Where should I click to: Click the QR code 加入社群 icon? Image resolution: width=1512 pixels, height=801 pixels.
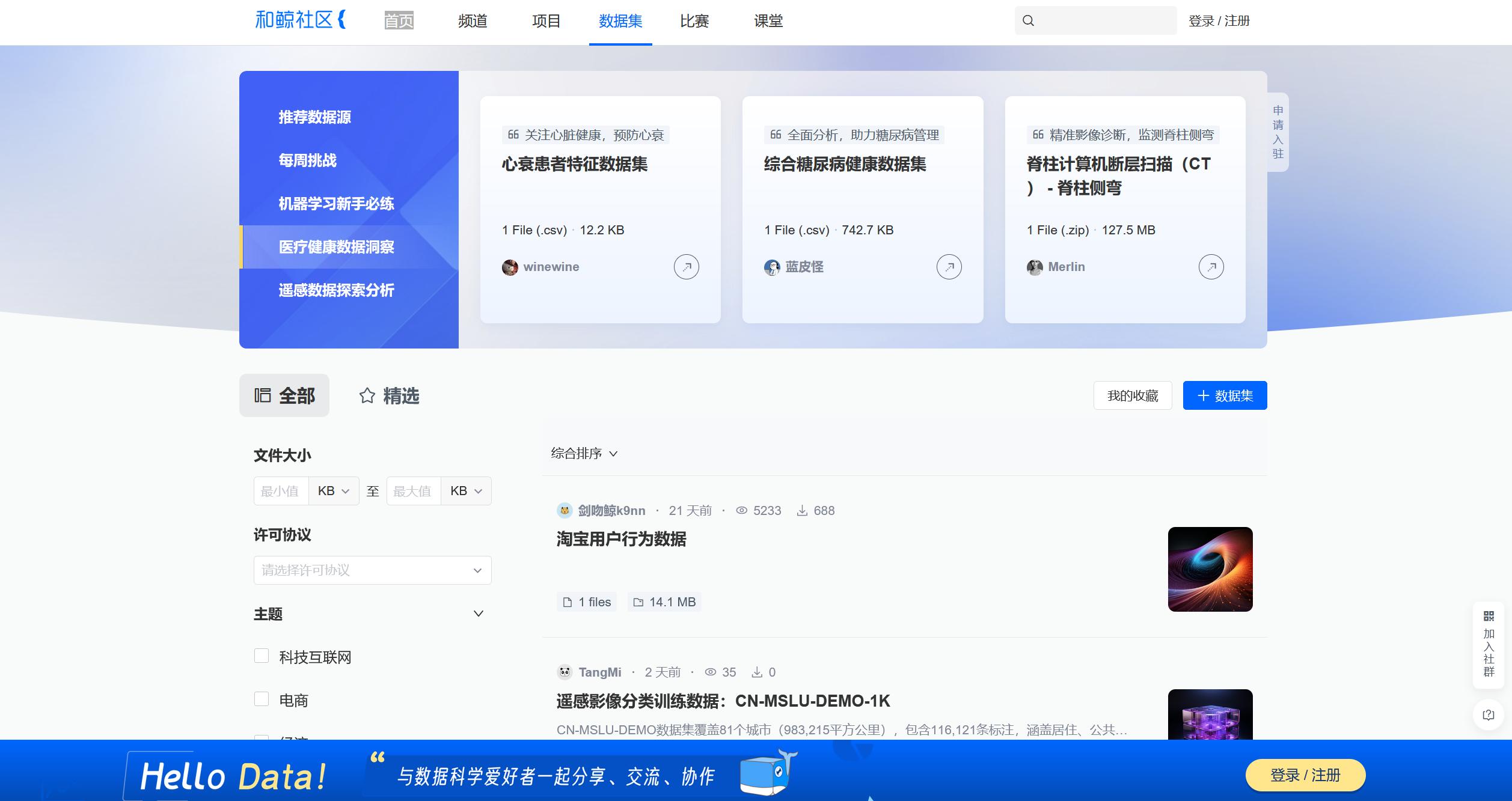[x=1489, y=616]
